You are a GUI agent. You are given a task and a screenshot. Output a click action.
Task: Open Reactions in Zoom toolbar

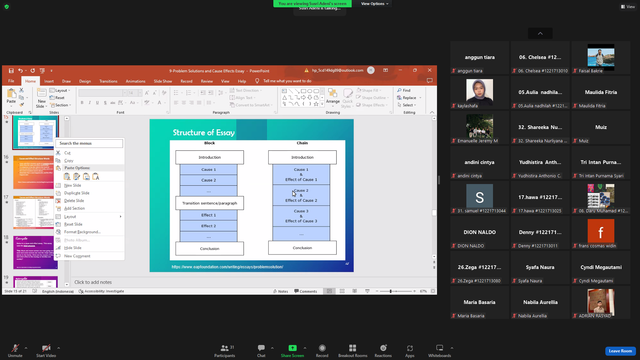(x=383, y=351)
